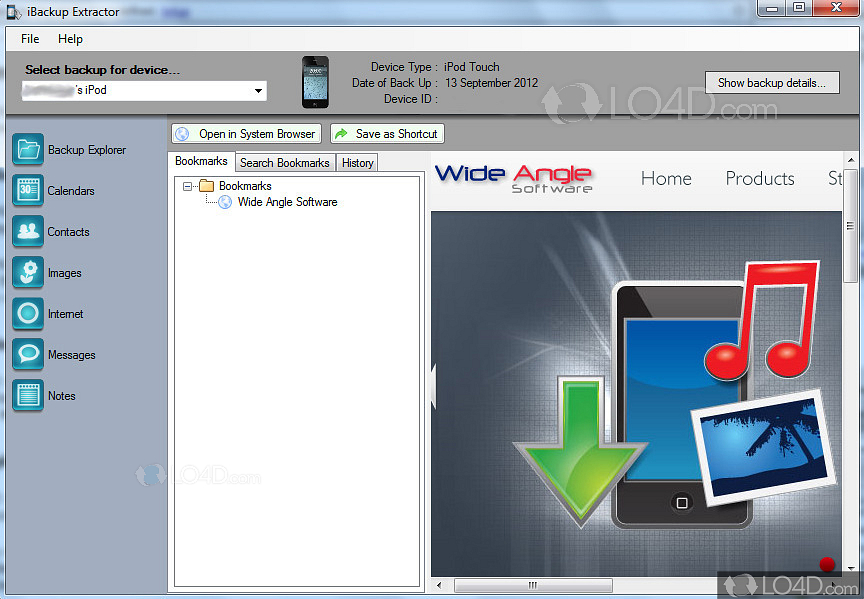864x599 pixels.
Task: Open the File menu
Action: click(x=30, y=39)
